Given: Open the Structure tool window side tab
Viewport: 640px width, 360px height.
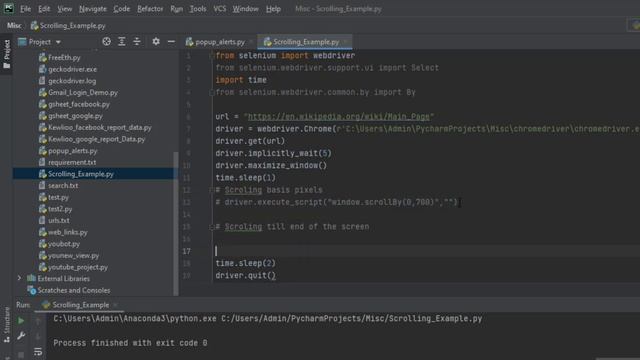Looking at the screenshot, I should [7, 324].
